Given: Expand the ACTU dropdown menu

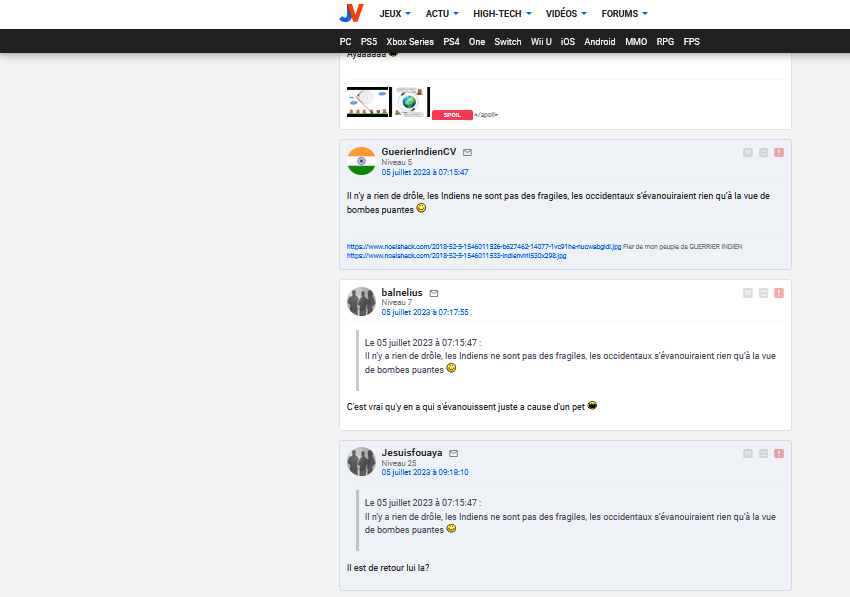Looking at the screenshot, I should click(x=442, y=14).
